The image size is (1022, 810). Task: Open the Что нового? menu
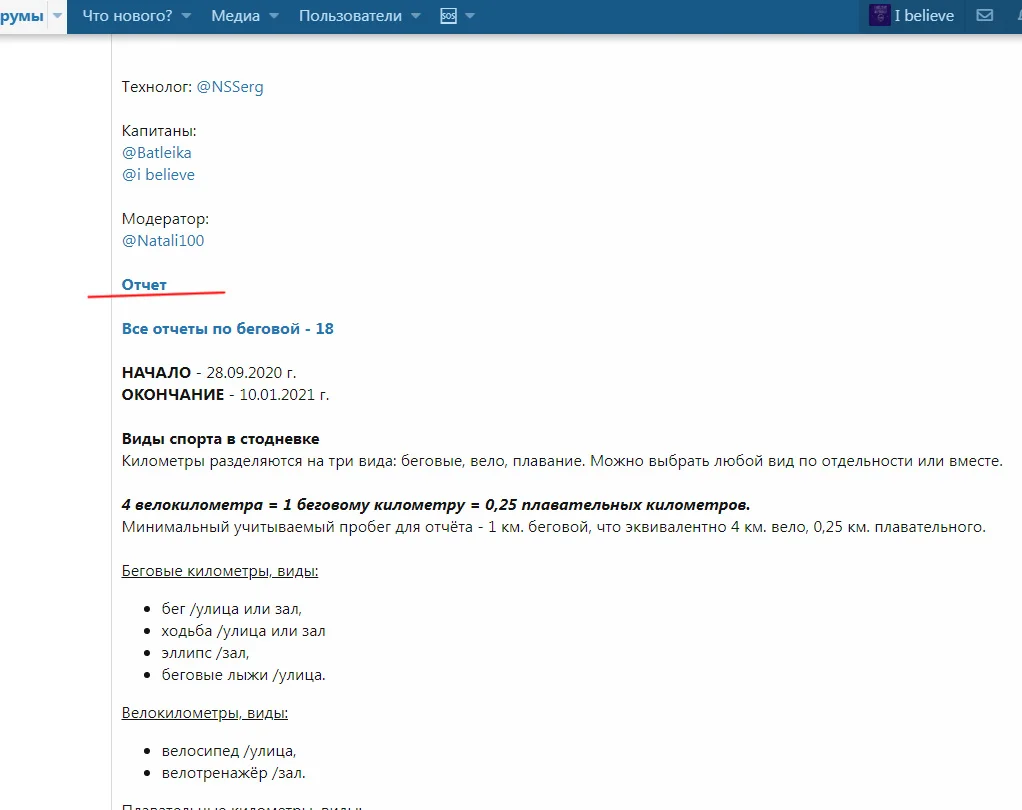click(127, 16)
